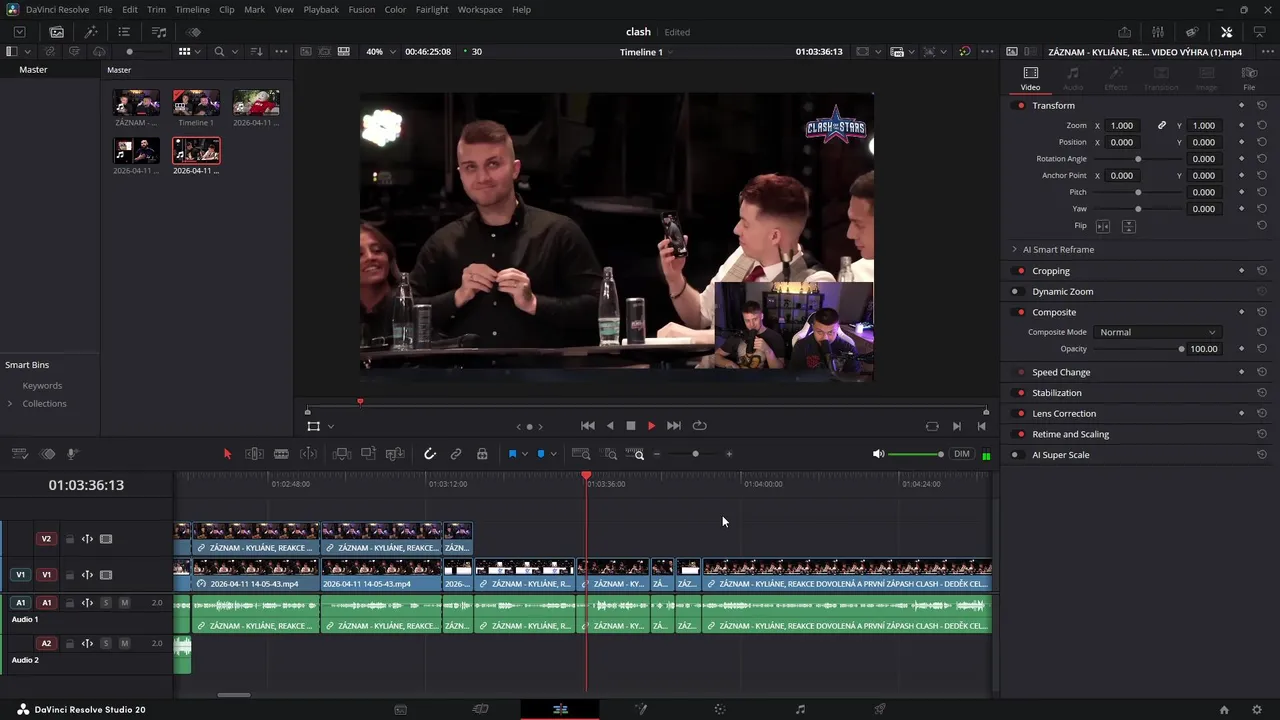Open the Mixer icon in top bar

1157,32
